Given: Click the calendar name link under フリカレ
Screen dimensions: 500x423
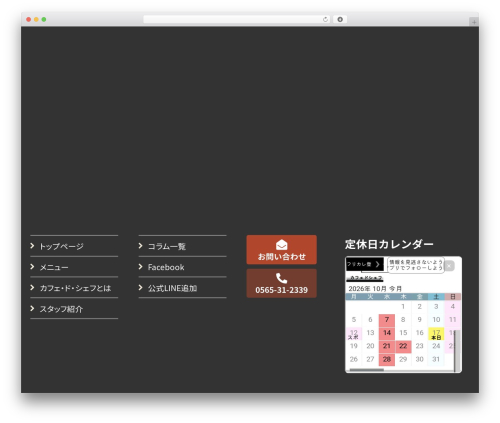Looking at the screenshot, I should tap(365, 278).
